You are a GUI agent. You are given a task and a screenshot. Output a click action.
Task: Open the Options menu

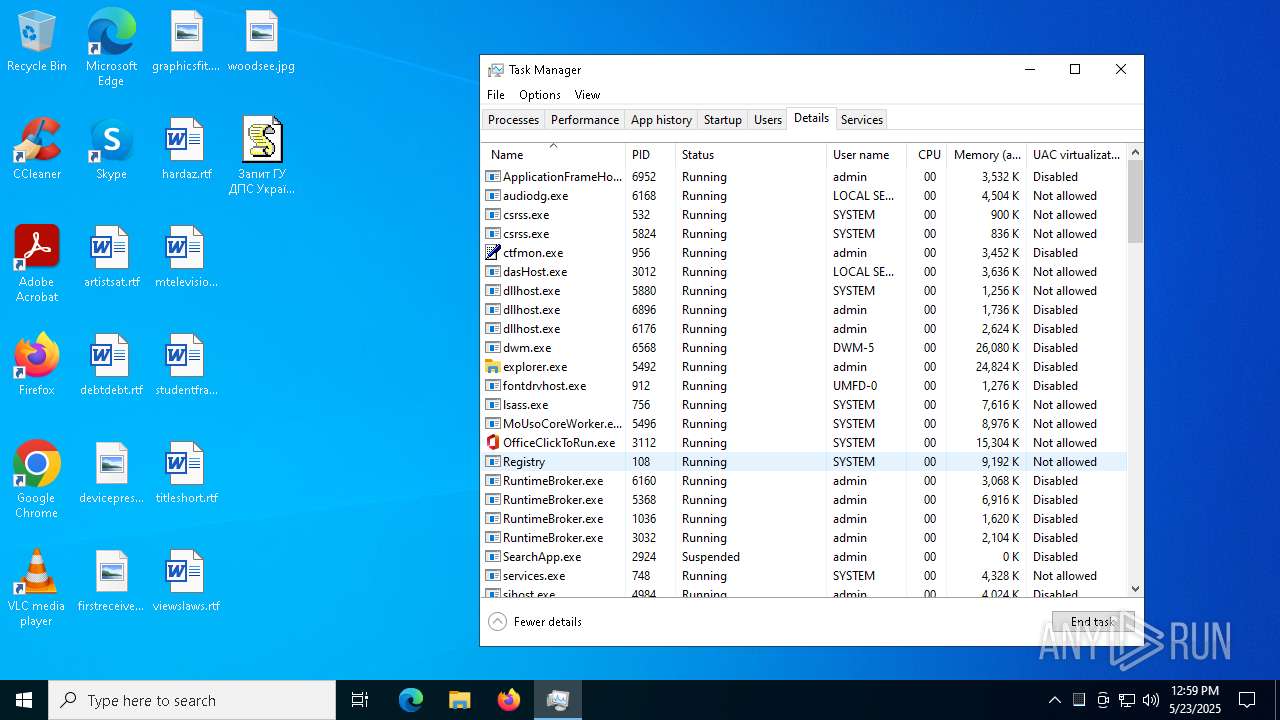(x=540, y=95)
